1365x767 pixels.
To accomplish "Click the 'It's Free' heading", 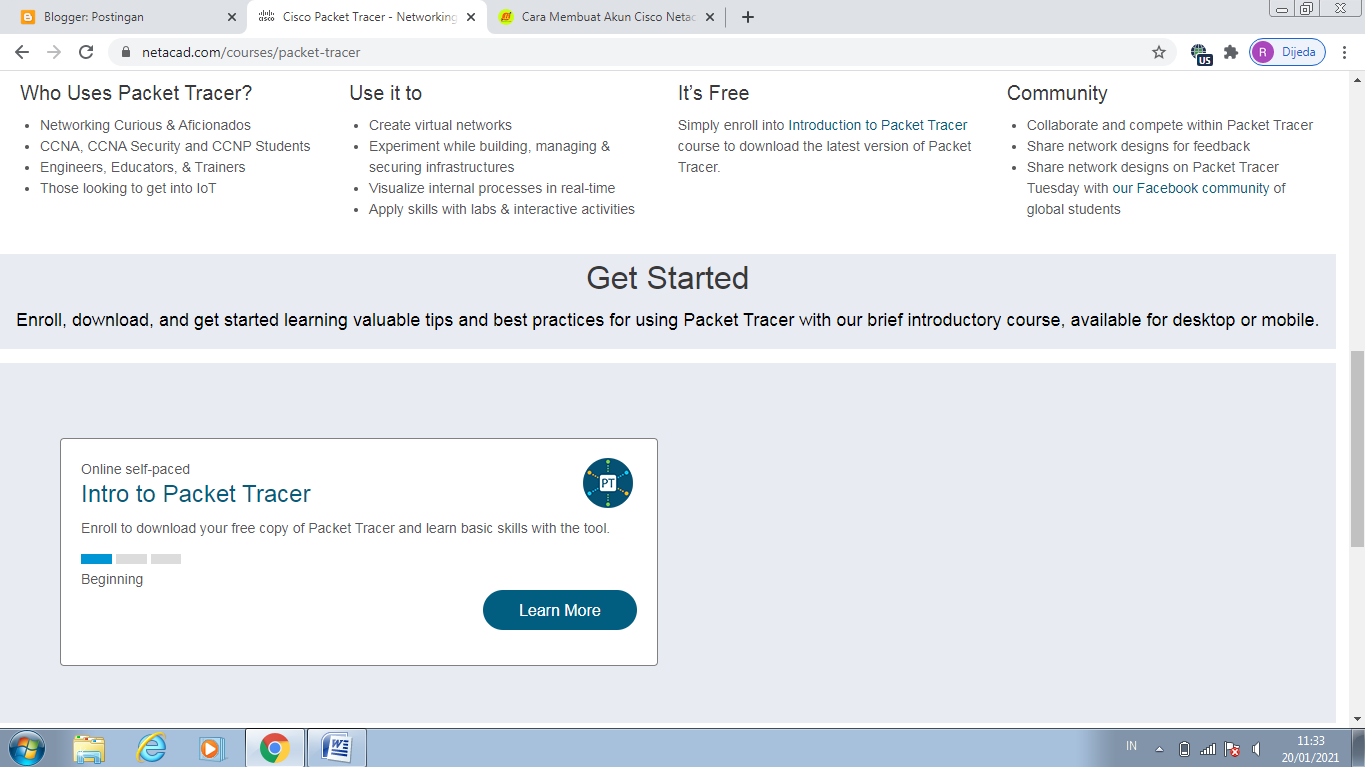I will (x=713, y=93).
